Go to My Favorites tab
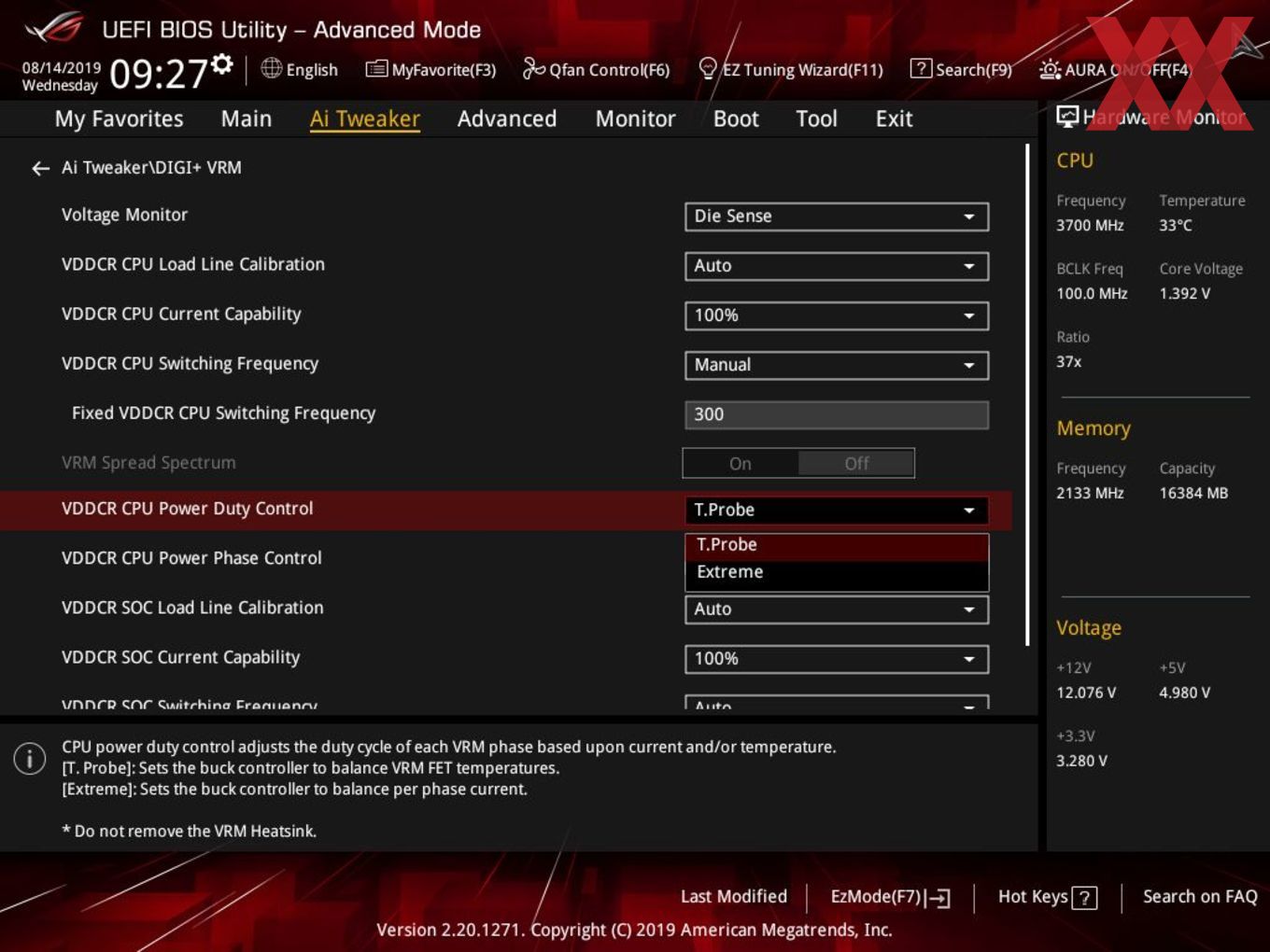The image size is (1270, 952). [119, 119]
